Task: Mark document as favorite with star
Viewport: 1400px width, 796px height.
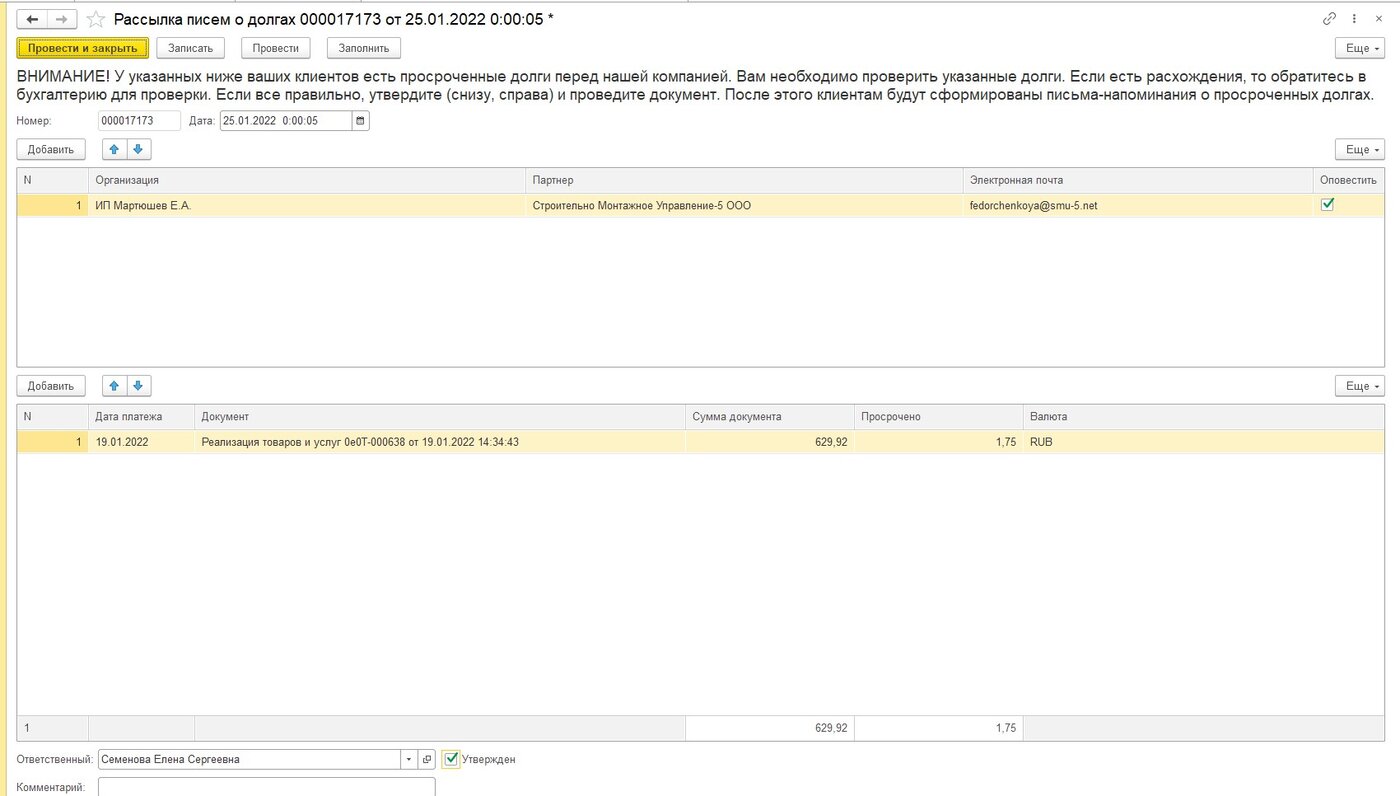Action: [x=96, y=19]
